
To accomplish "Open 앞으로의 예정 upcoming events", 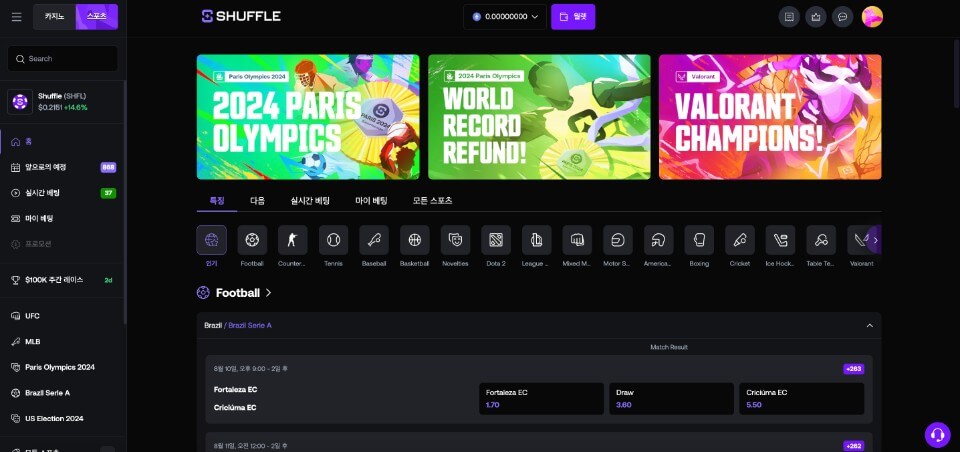I will tap(62, 167).
